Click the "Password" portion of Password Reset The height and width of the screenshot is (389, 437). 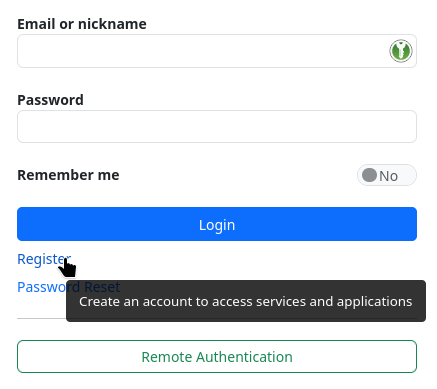click(41, 287)
